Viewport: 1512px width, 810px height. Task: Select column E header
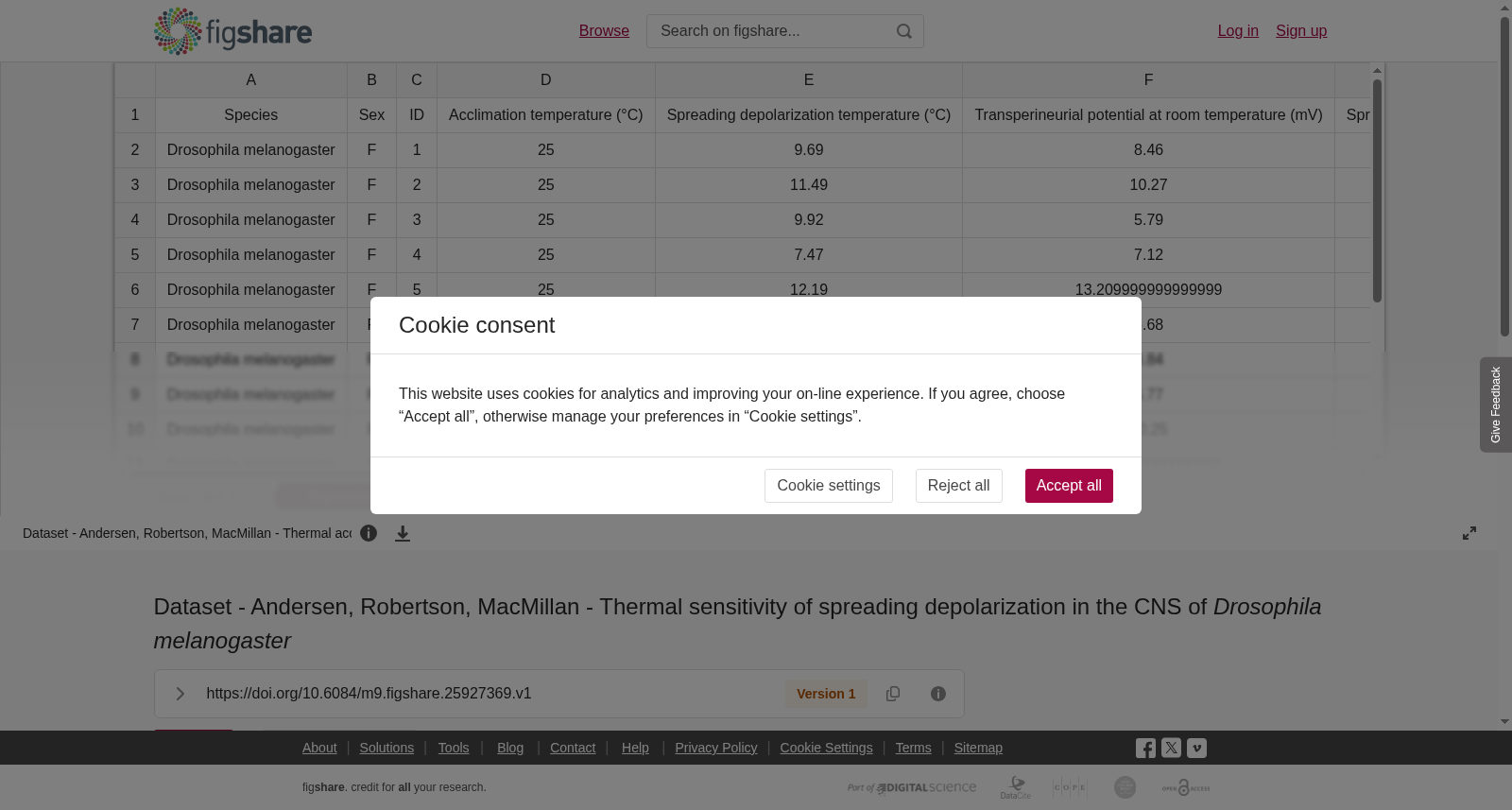coord(809,80)
